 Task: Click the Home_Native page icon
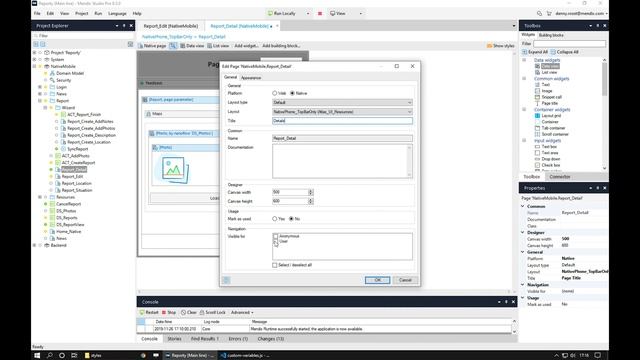[x=52, y=232]
